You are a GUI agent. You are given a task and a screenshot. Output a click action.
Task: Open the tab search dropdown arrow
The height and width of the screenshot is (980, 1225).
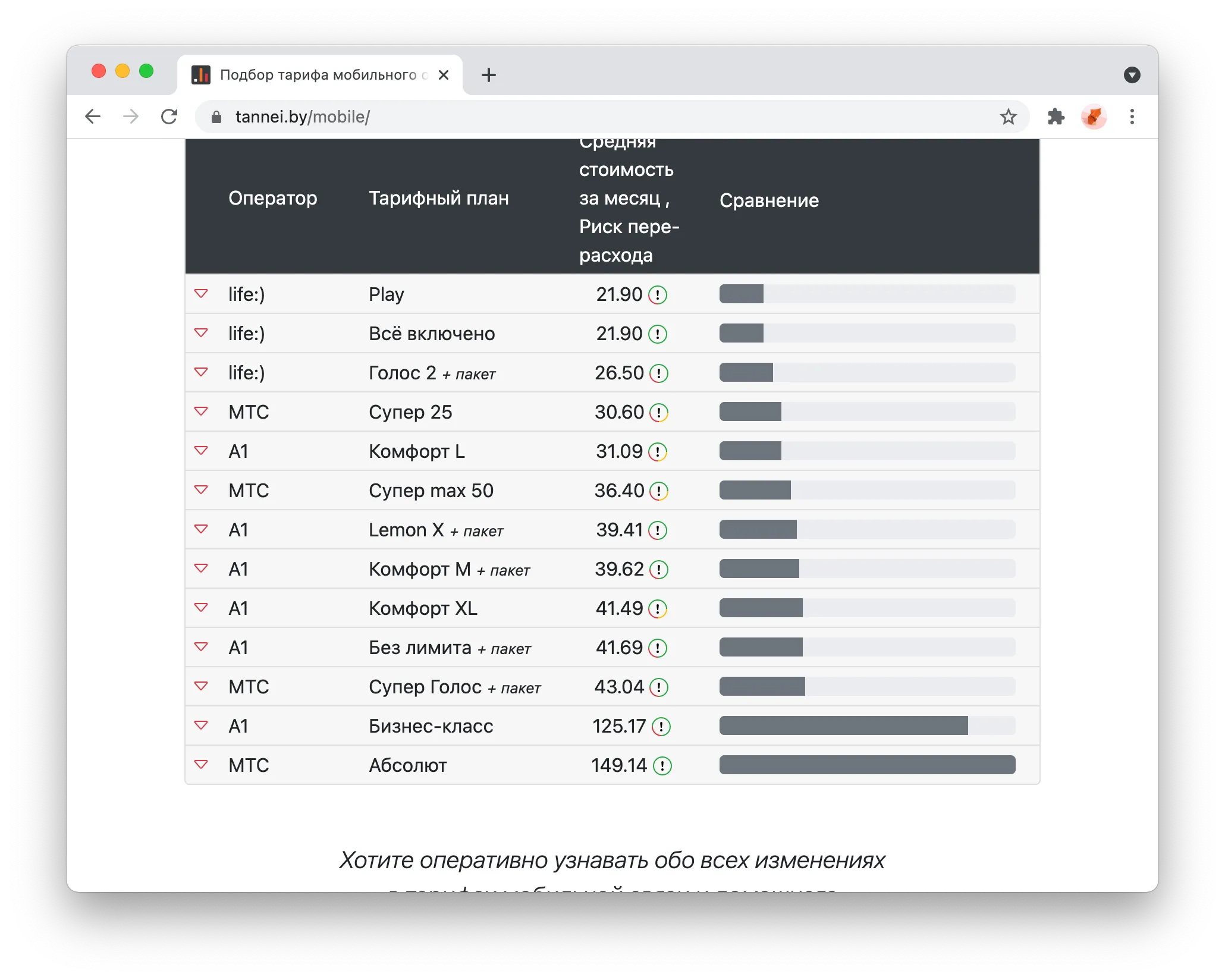point(1132,75)
